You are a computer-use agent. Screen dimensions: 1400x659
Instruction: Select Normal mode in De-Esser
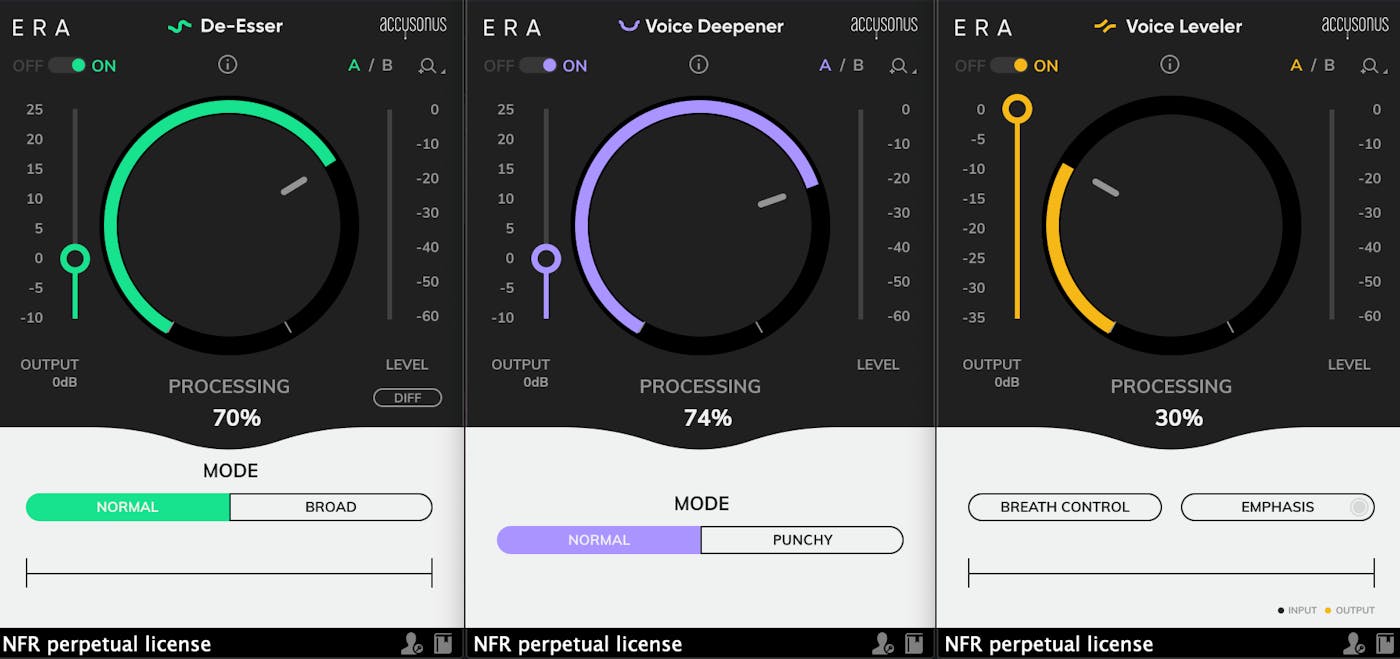pyautogui.click(x=128, y=507)
